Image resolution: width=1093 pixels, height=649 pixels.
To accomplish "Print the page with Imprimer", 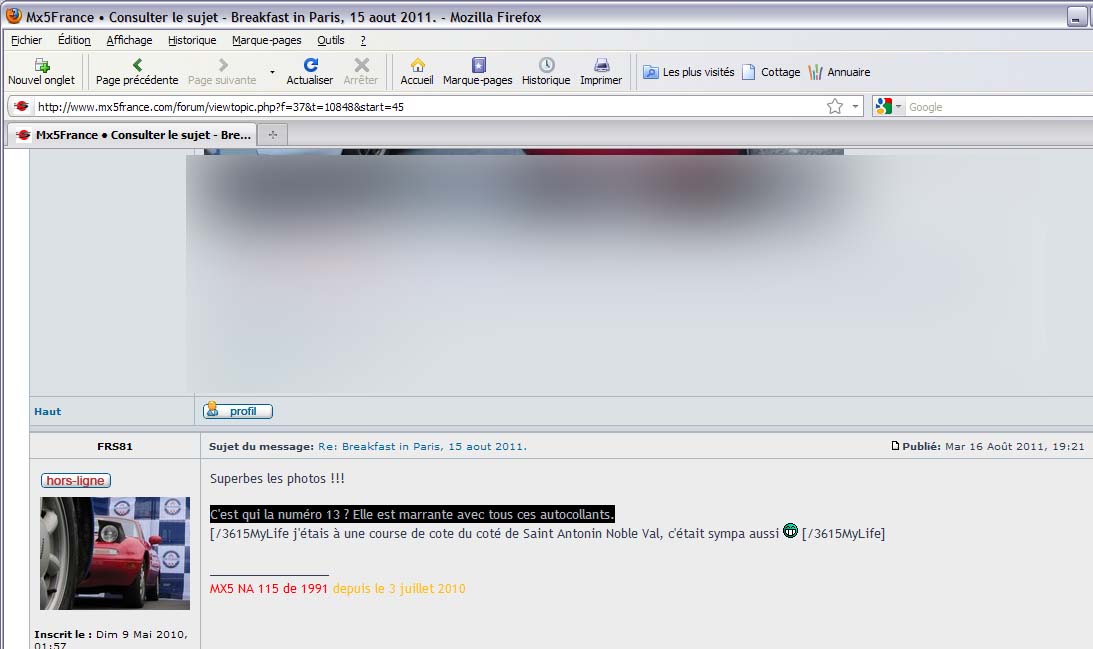I will point(601,72).
